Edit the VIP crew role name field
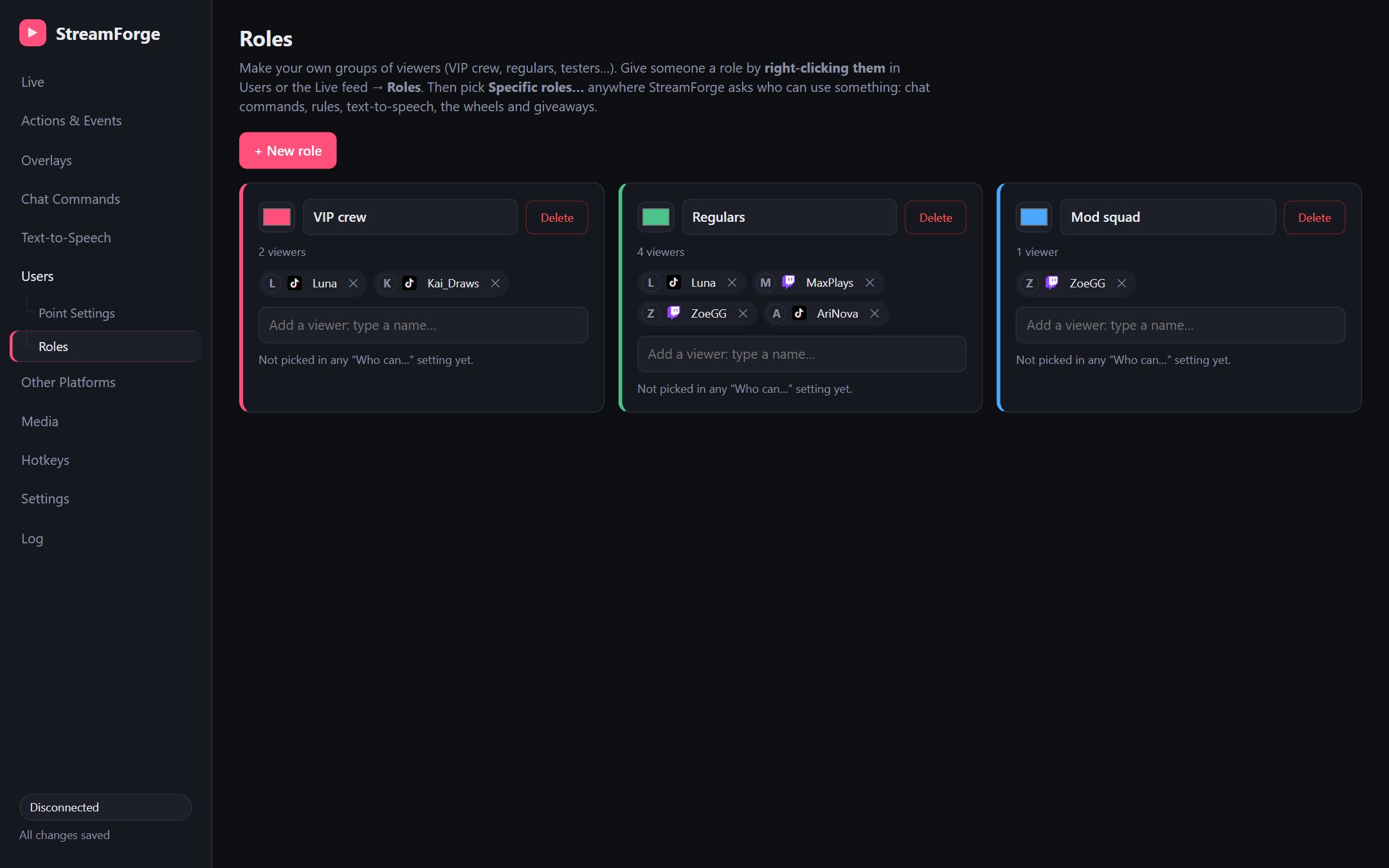Screen dimensions: 1389x868 point(410,217)
